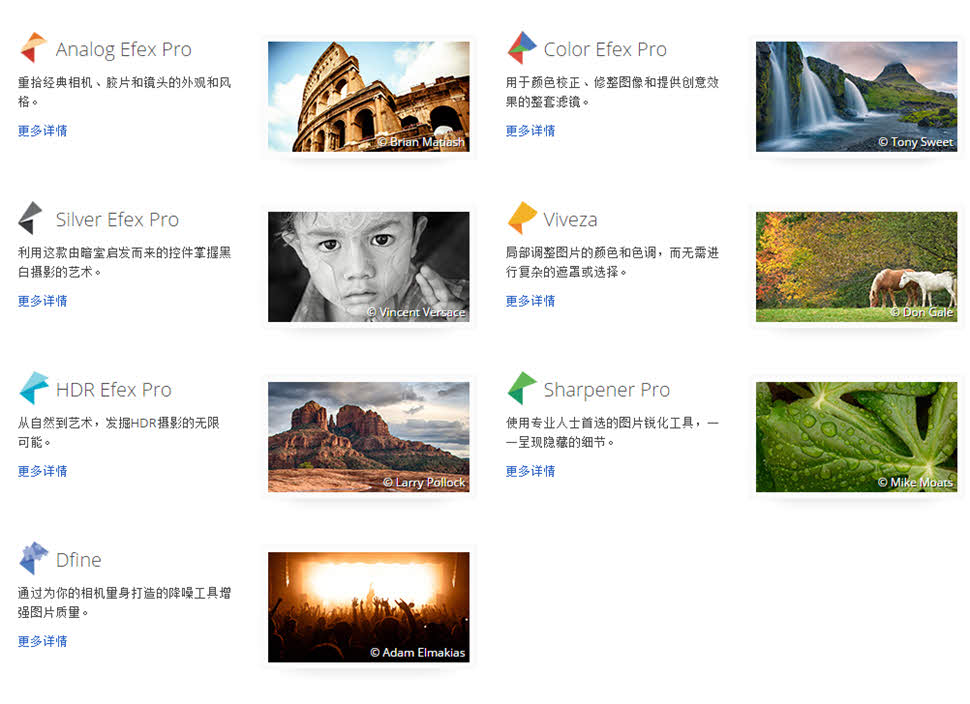
Task: Click the HDR Efex Pro logo icon
Action: click(33, 388)
